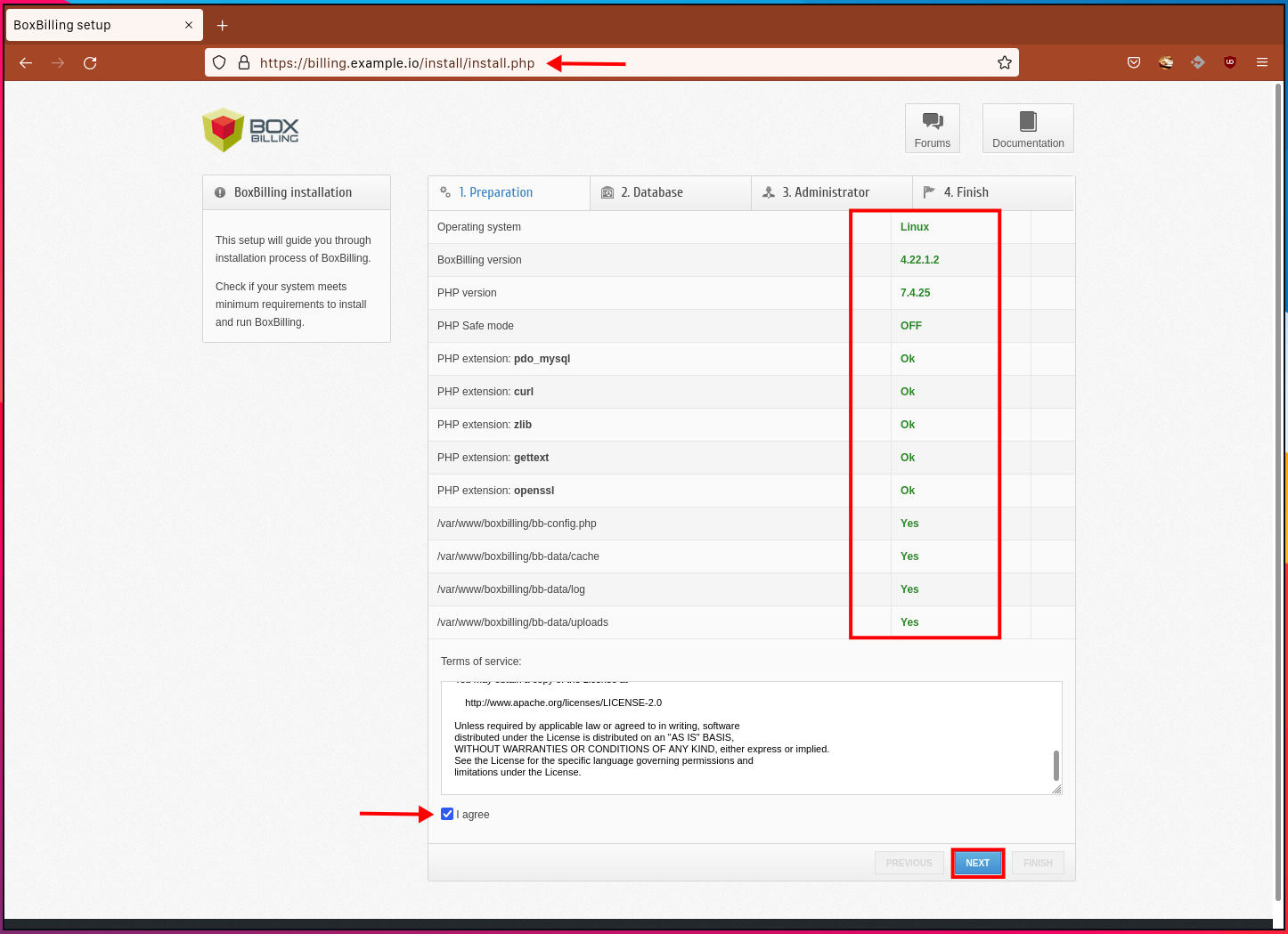Click the 'Terms of service:' label

[x=481, y=662]
